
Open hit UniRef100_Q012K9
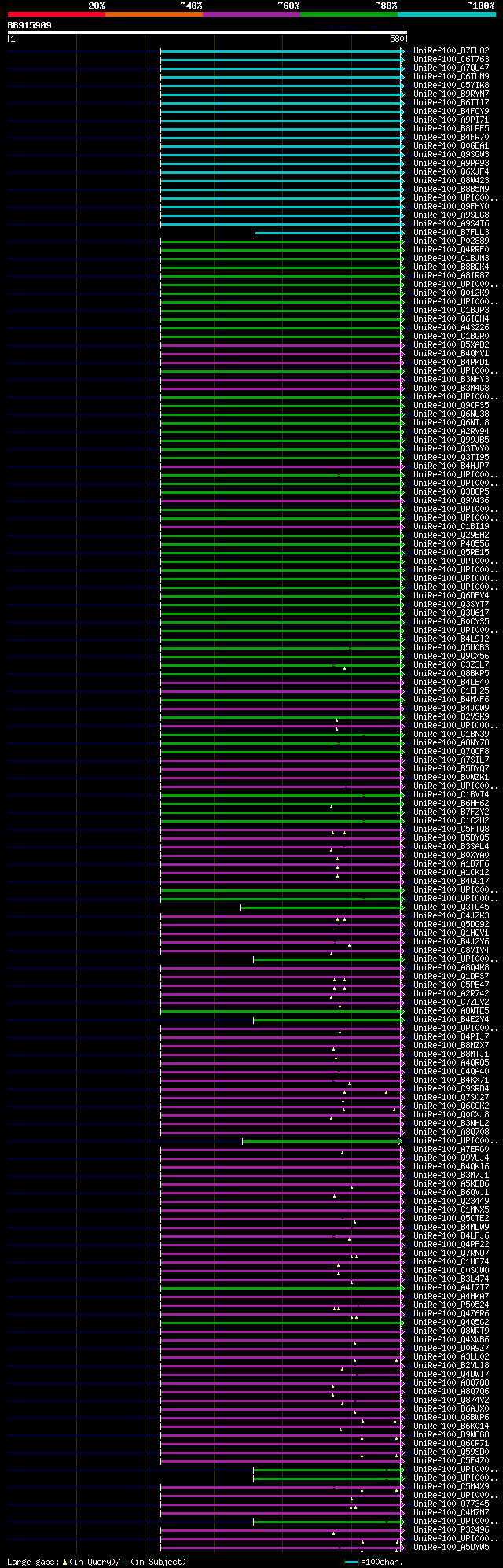(451, 293)
